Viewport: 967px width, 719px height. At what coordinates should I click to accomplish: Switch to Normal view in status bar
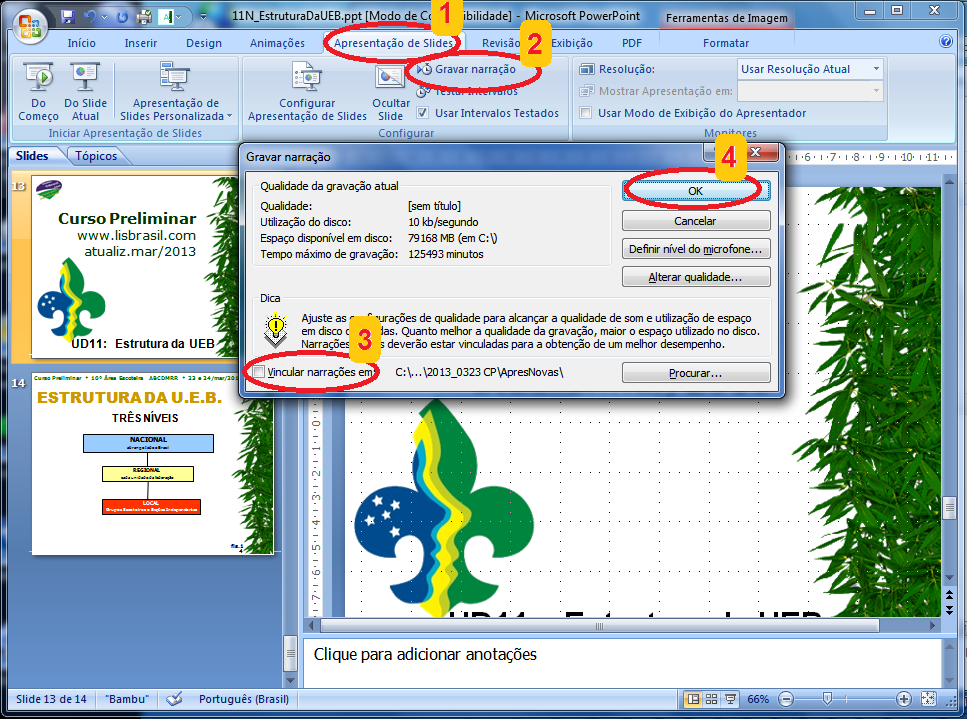(x=694, y=699)
